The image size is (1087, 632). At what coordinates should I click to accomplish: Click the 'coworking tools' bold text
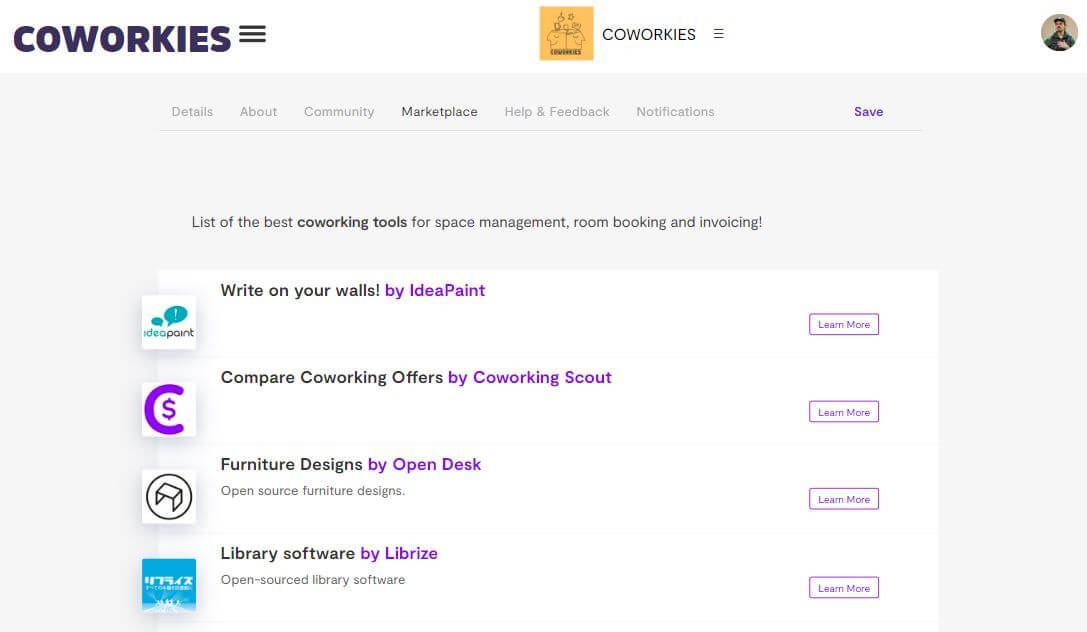(x=352, y=222)
